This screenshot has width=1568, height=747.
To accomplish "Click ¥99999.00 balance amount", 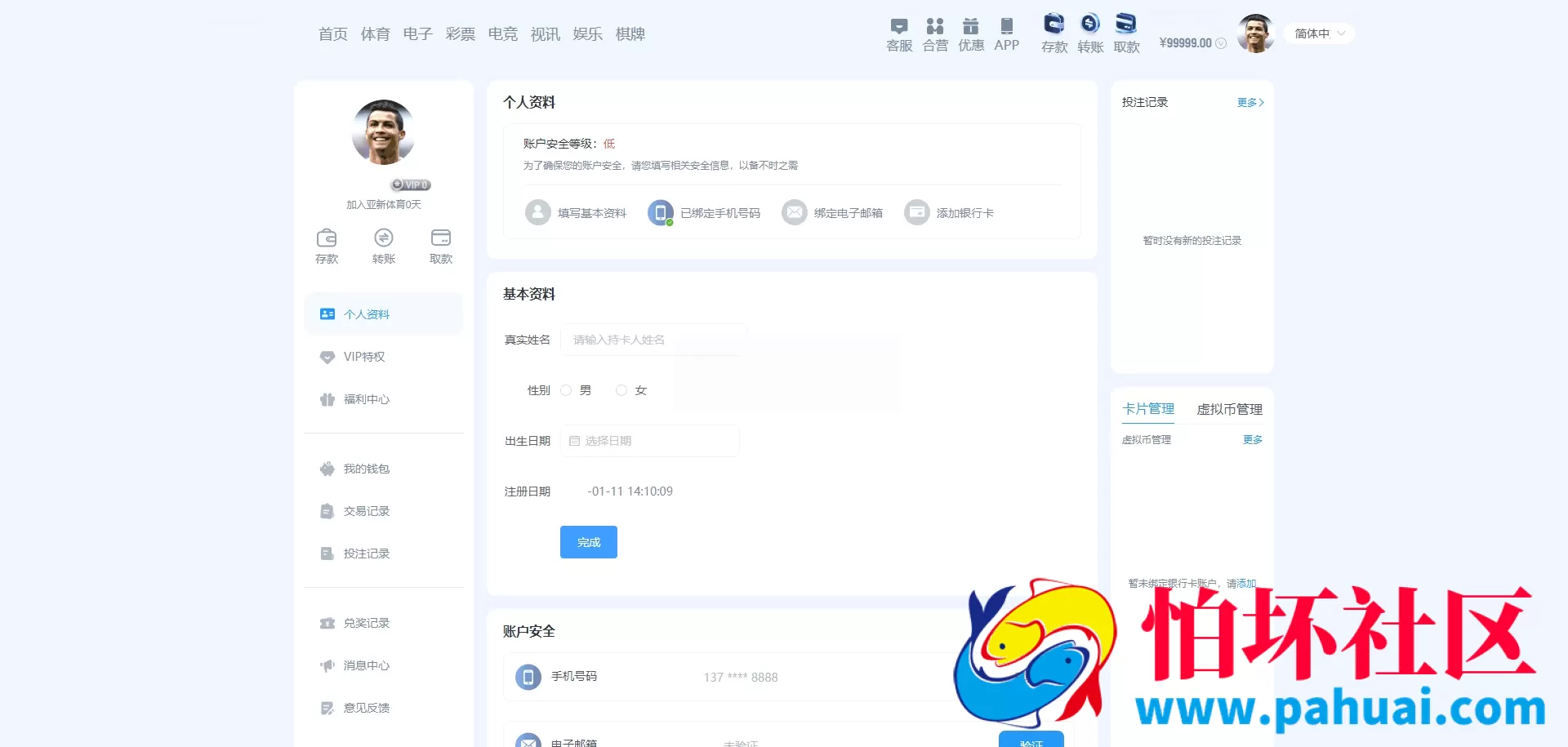I will tap(1186, 43).
